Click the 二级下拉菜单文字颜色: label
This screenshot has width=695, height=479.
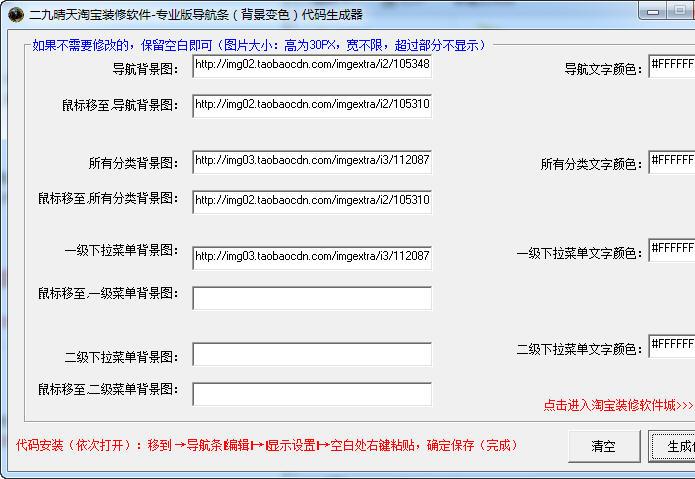[579, 349]
